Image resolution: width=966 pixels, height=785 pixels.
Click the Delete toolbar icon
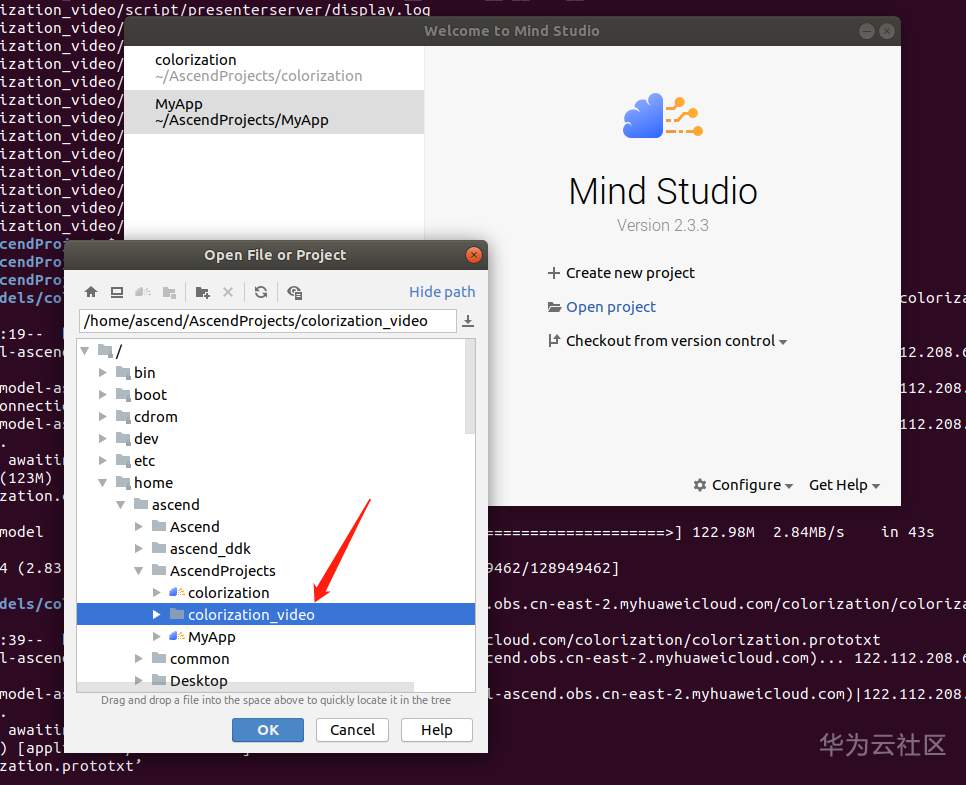click(x=228, y=292)
